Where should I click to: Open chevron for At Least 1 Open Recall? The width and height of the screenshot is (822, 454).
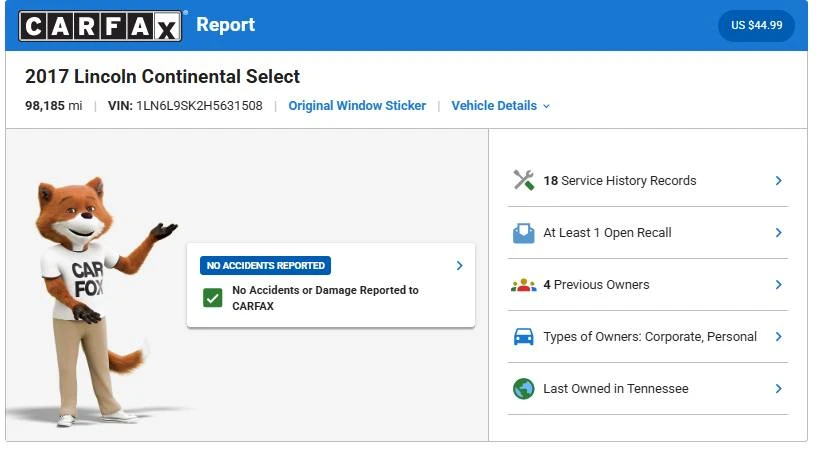[778, 232]
